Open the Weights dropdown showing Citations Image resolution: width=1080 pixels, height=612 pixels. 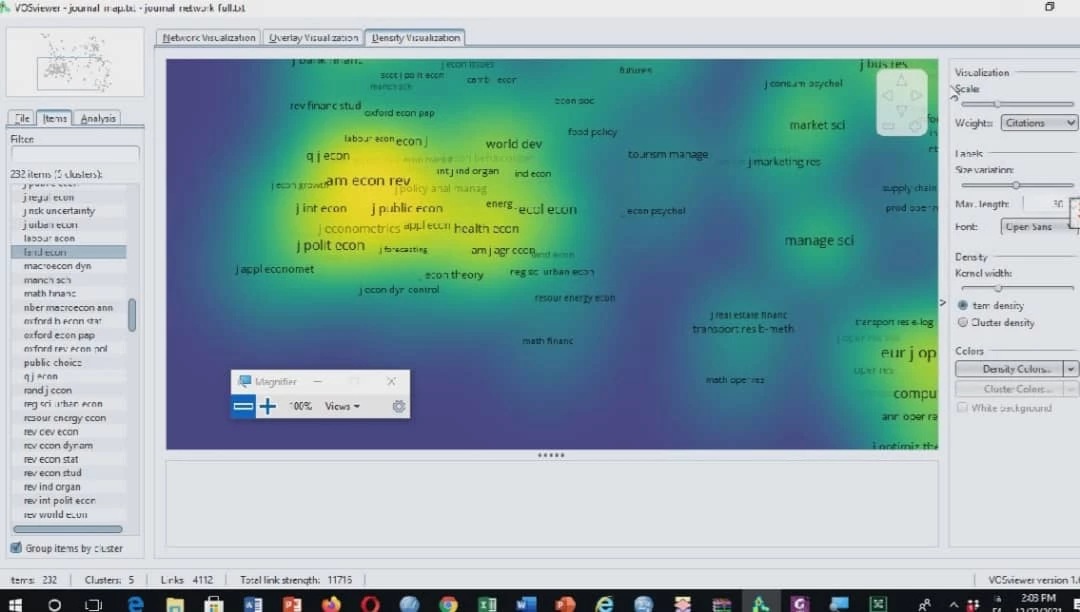1038,123
